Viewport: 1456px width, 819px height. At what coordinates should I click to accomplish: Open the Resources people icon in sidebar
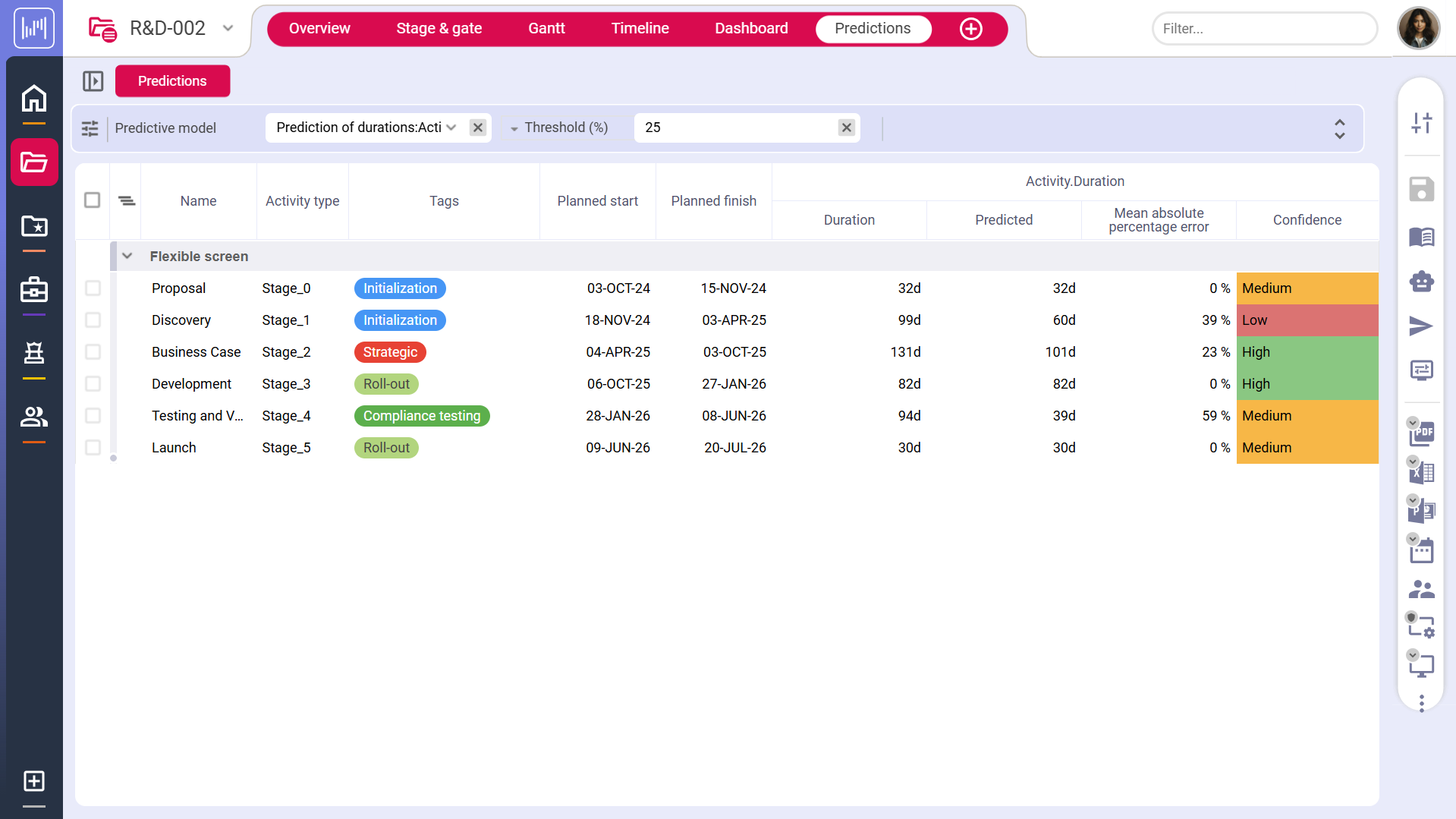pos(33,417)
